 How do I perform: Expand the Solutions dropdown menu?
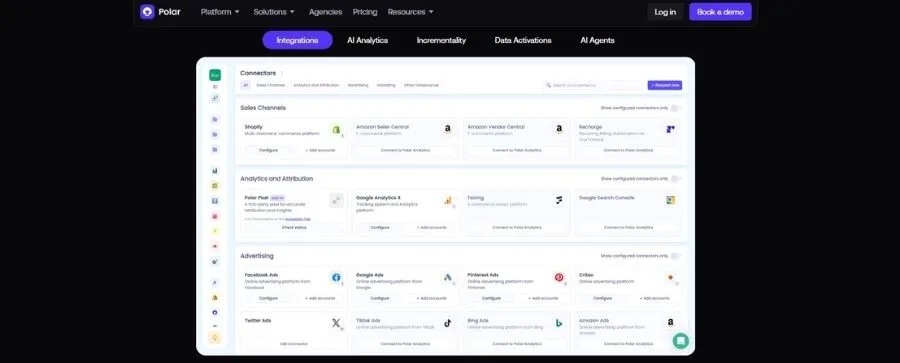pyautogui.click(x=274, y=11)
